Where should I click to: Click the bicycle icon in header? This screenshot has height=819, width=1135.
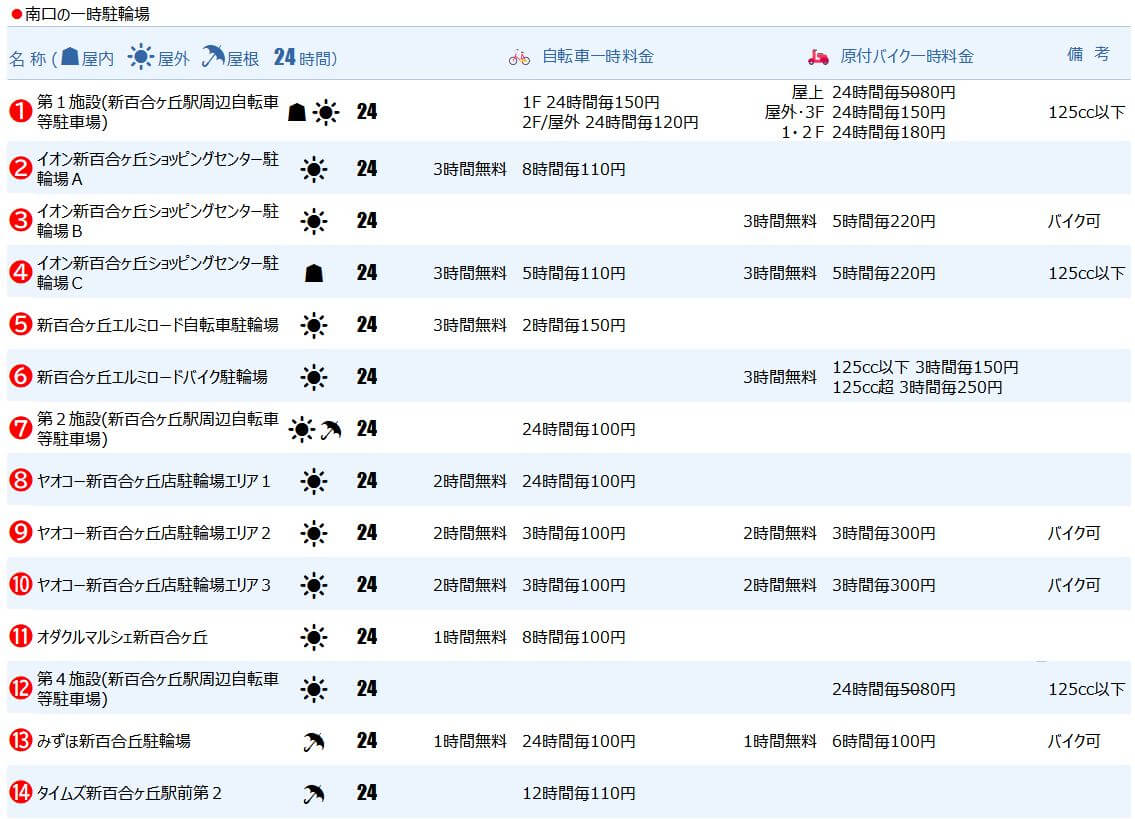519,57
